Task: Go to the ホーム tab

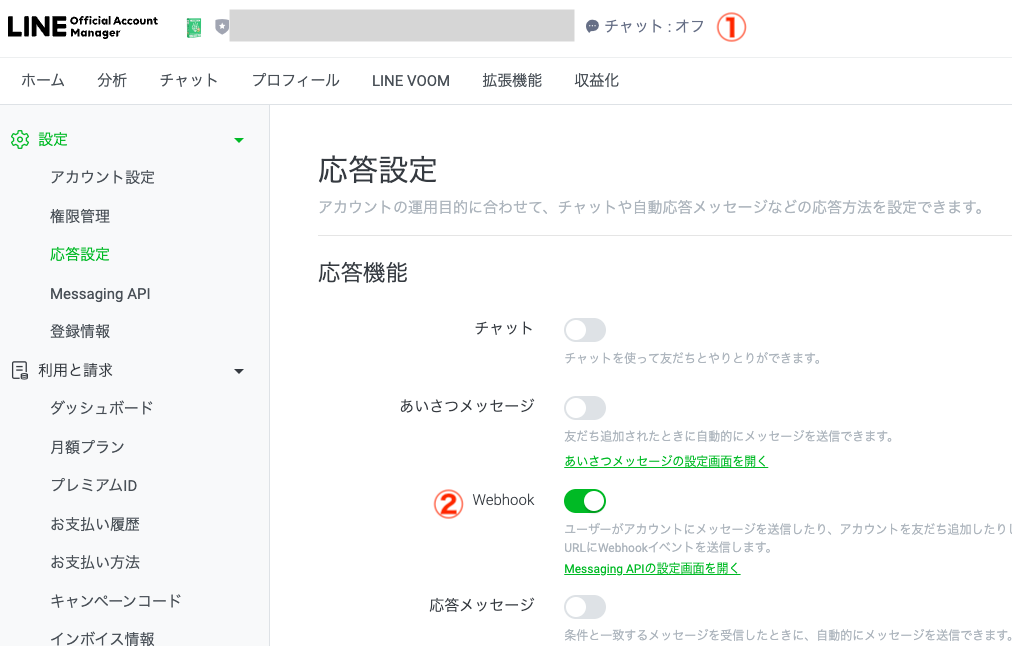Action: click(43, 81)
